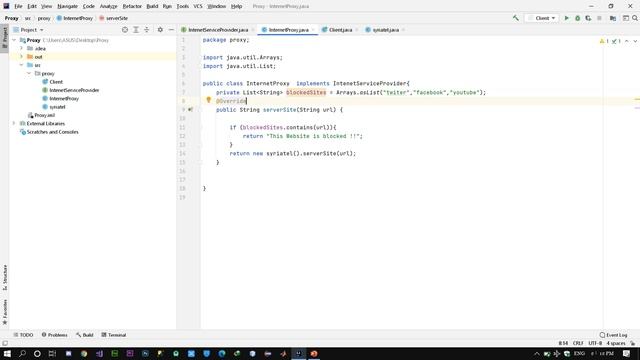Open Project panel settings gear

tap(160, 30)
